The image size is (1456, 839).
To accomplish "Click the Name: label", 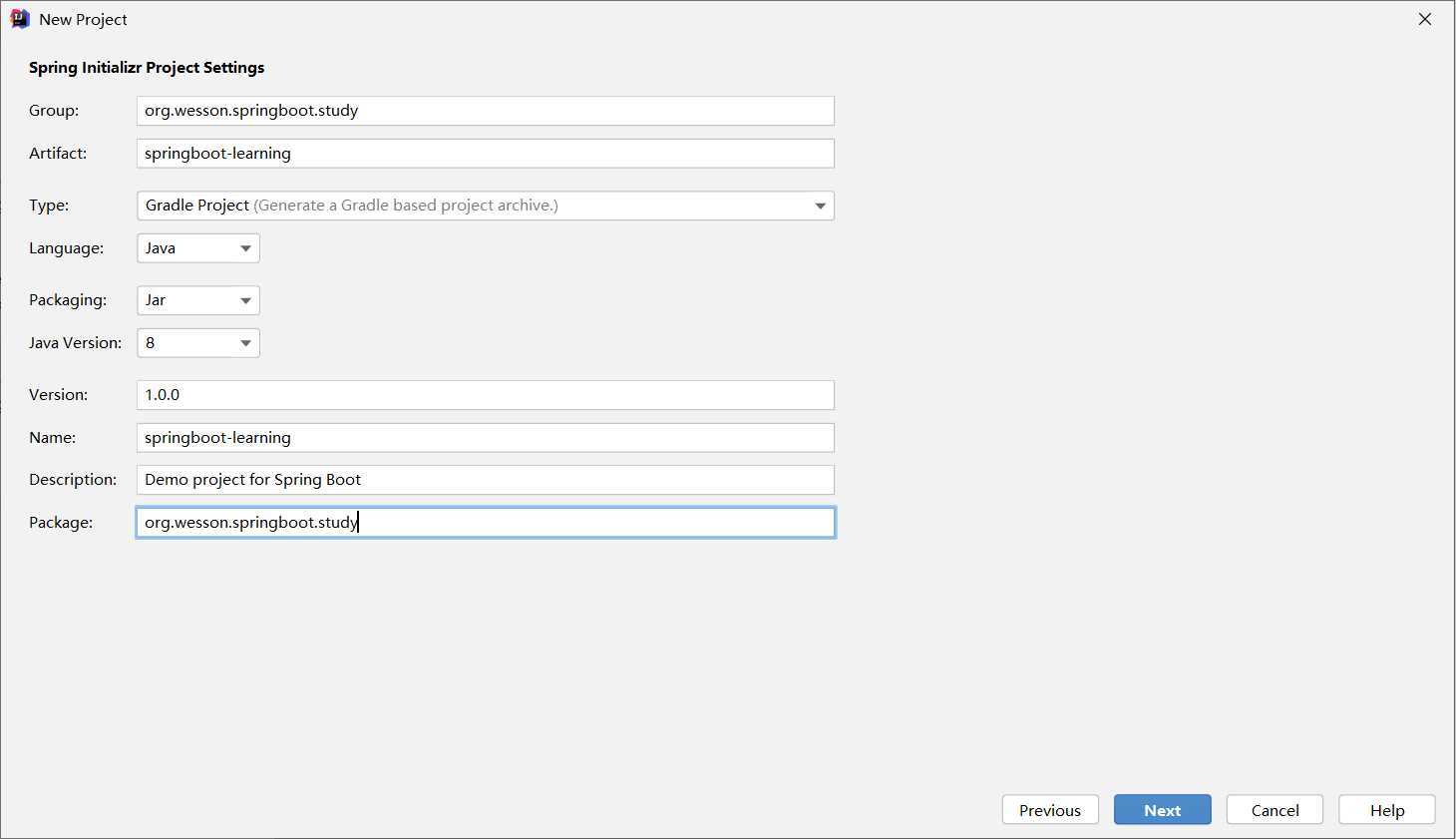I will (52, 438).
